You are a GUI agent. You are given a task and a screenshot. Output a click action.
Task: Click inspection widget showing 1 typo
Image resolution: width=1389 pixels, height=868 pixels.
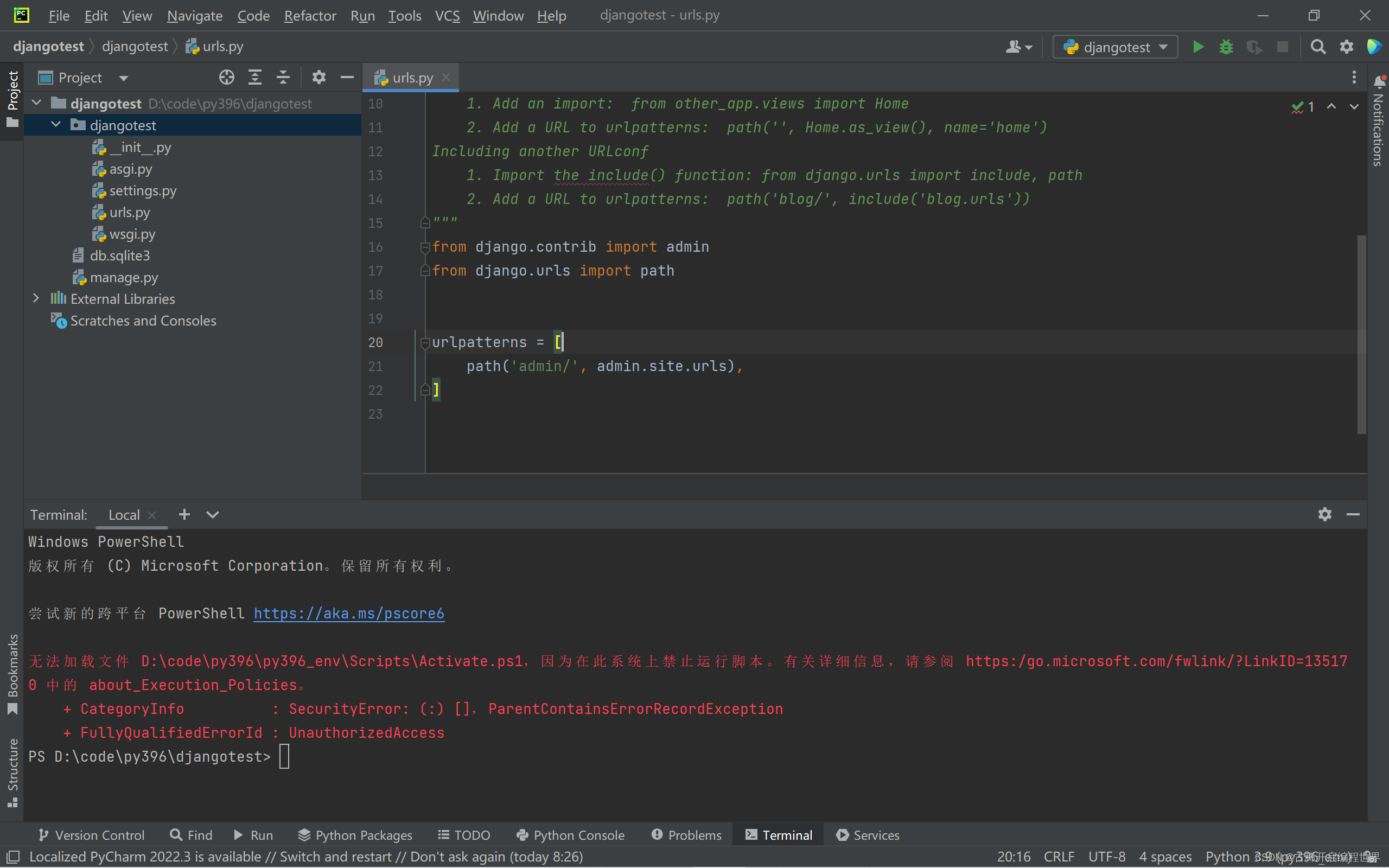(1302, 107)
